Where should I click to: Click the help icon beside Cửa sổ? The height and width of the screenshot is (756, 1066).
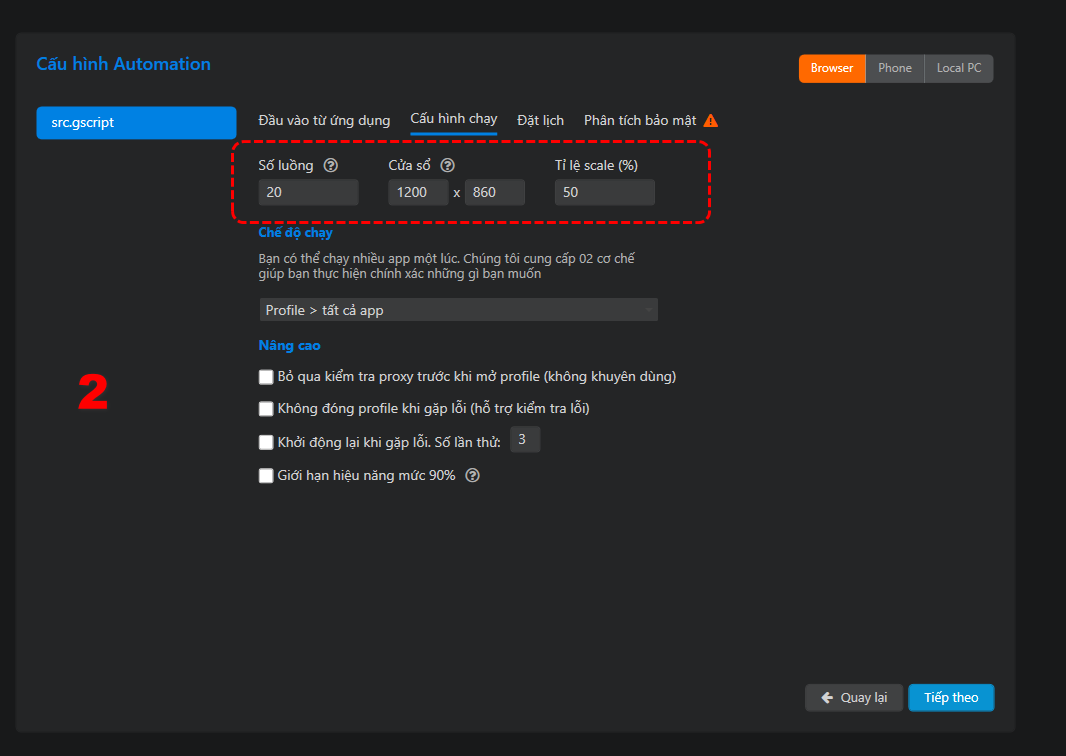click(x=448, y=166)
